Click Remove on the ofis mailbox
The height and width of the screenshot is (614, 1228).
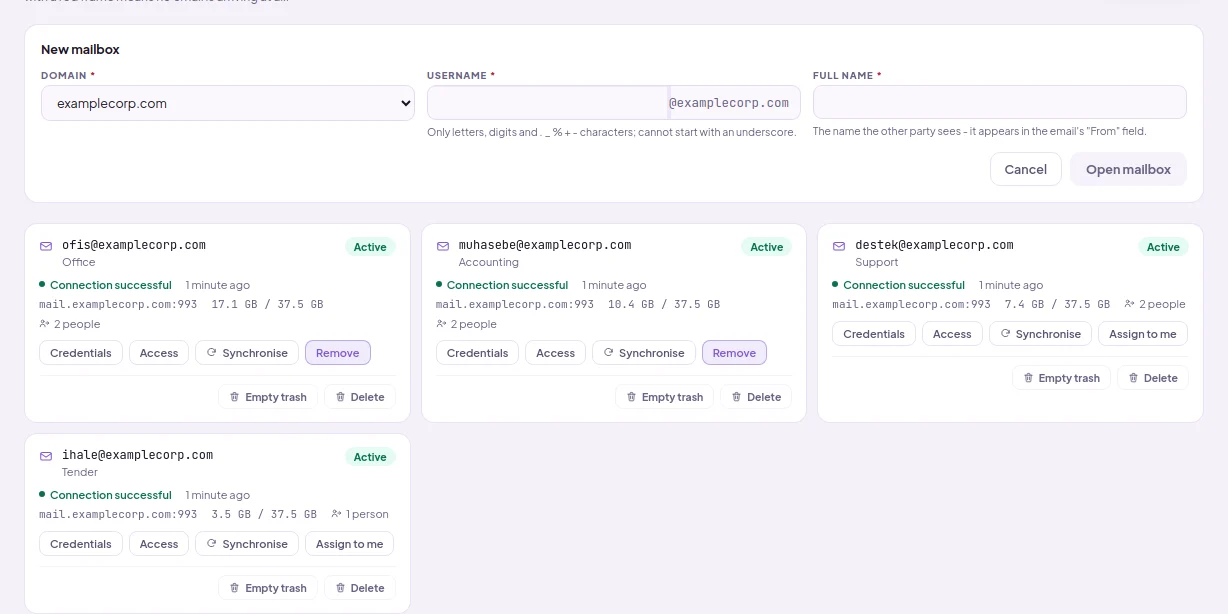point(338,353)
